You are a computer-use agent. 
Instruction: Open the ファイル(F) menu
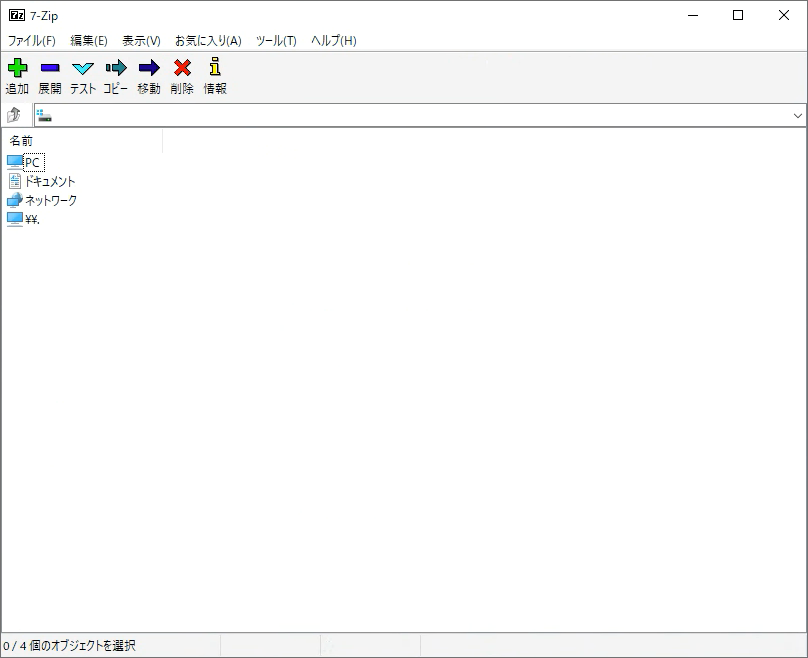(32, 41)
